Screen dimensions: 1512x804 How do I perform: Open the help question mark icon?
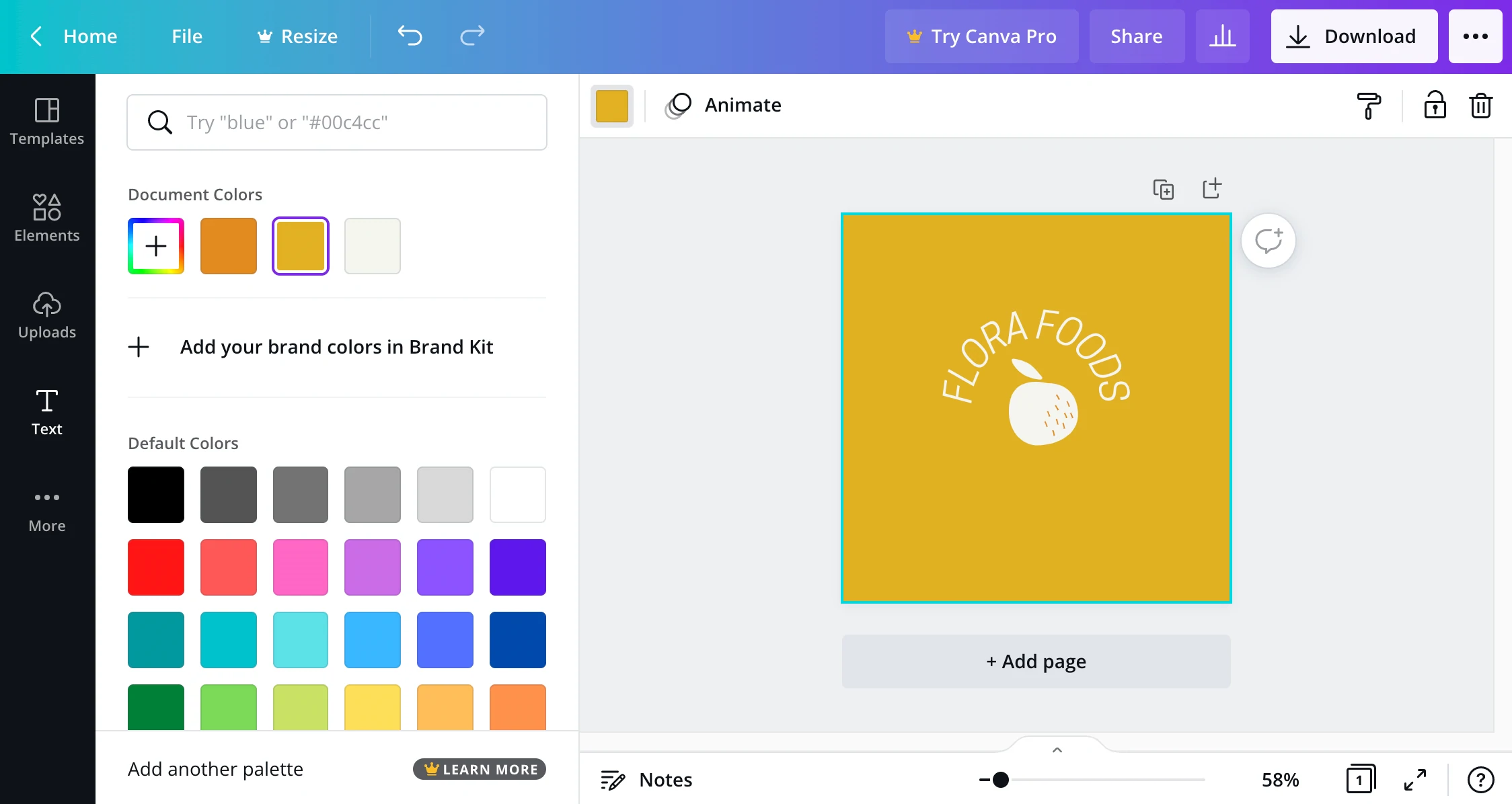coord(1480,780)
